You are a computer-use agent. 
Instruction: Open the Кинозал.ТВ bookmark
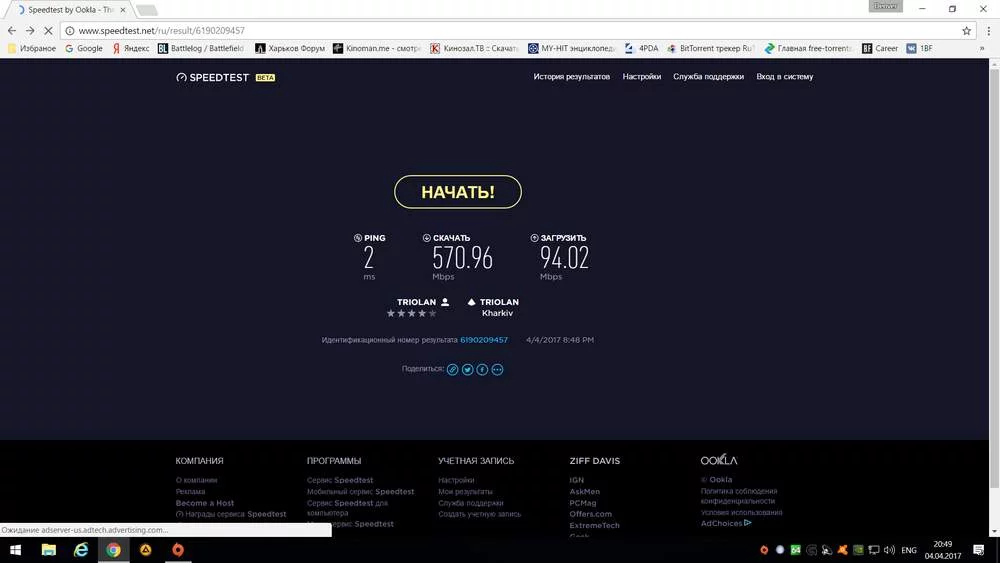[474, 48]
